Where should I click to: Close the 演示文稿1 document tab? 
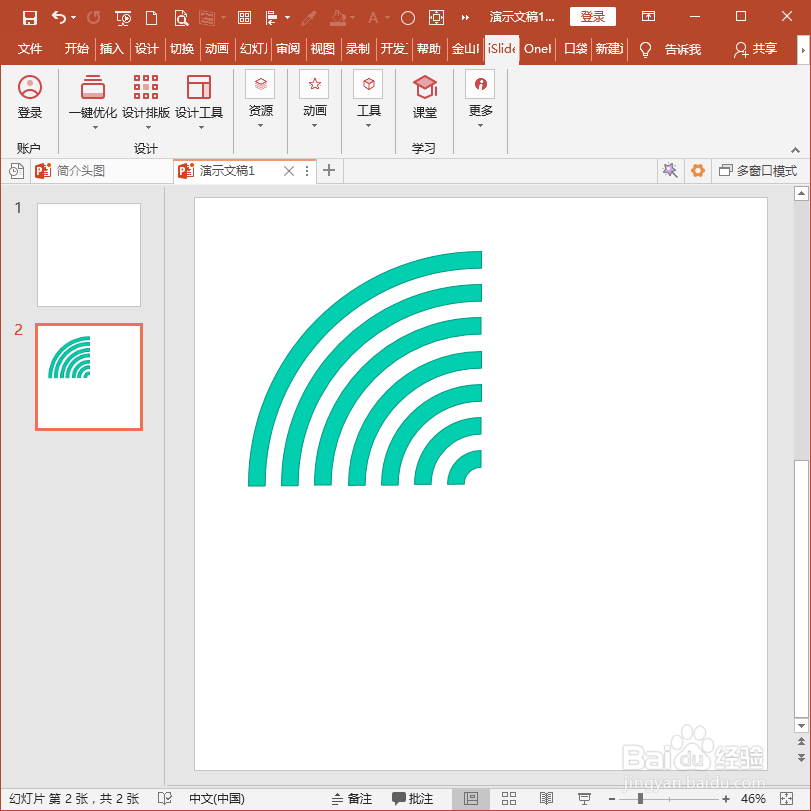(289, 171)
